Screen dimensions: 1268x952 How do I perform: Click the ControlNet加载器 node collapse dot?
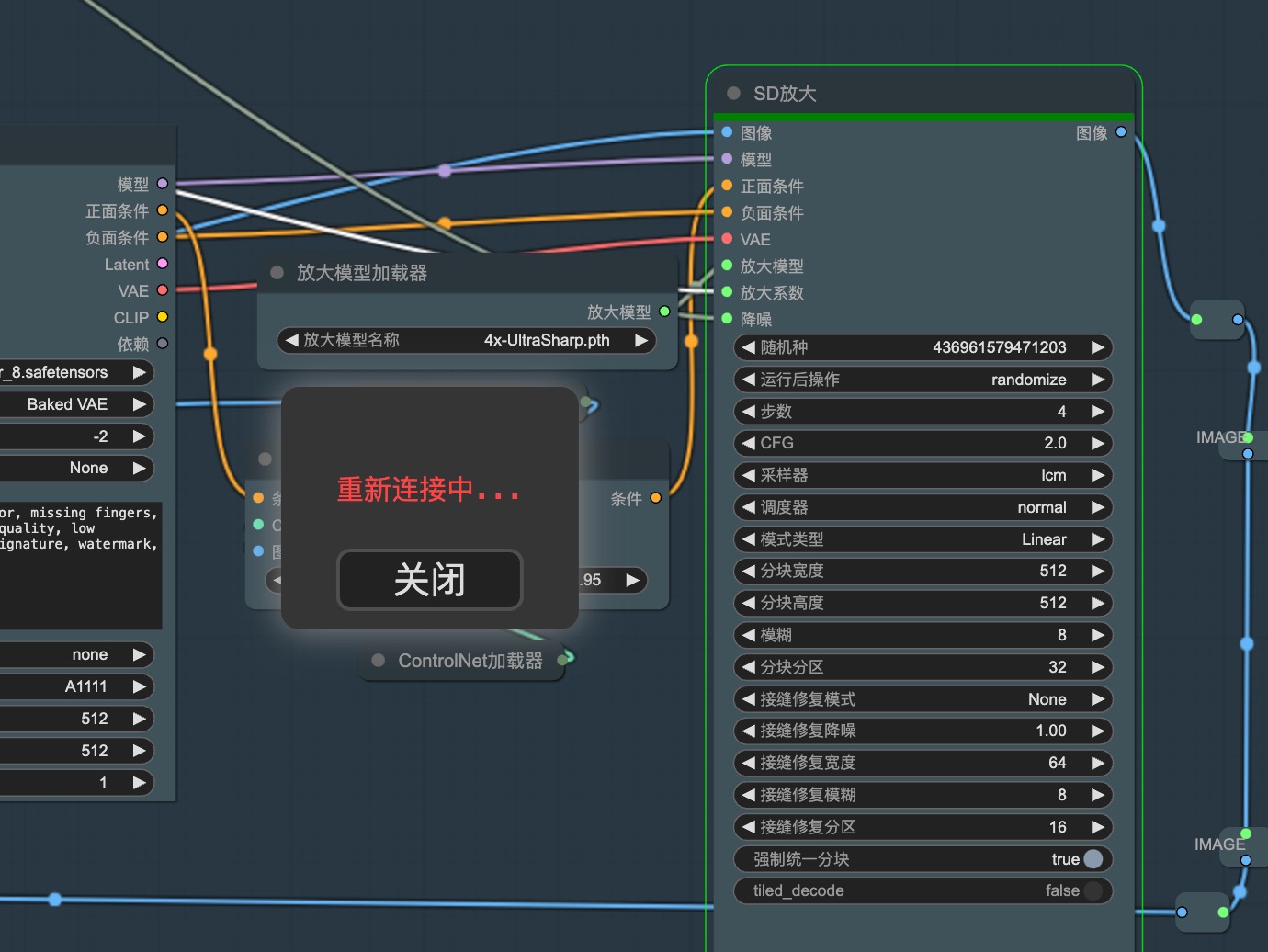[378, 661]
